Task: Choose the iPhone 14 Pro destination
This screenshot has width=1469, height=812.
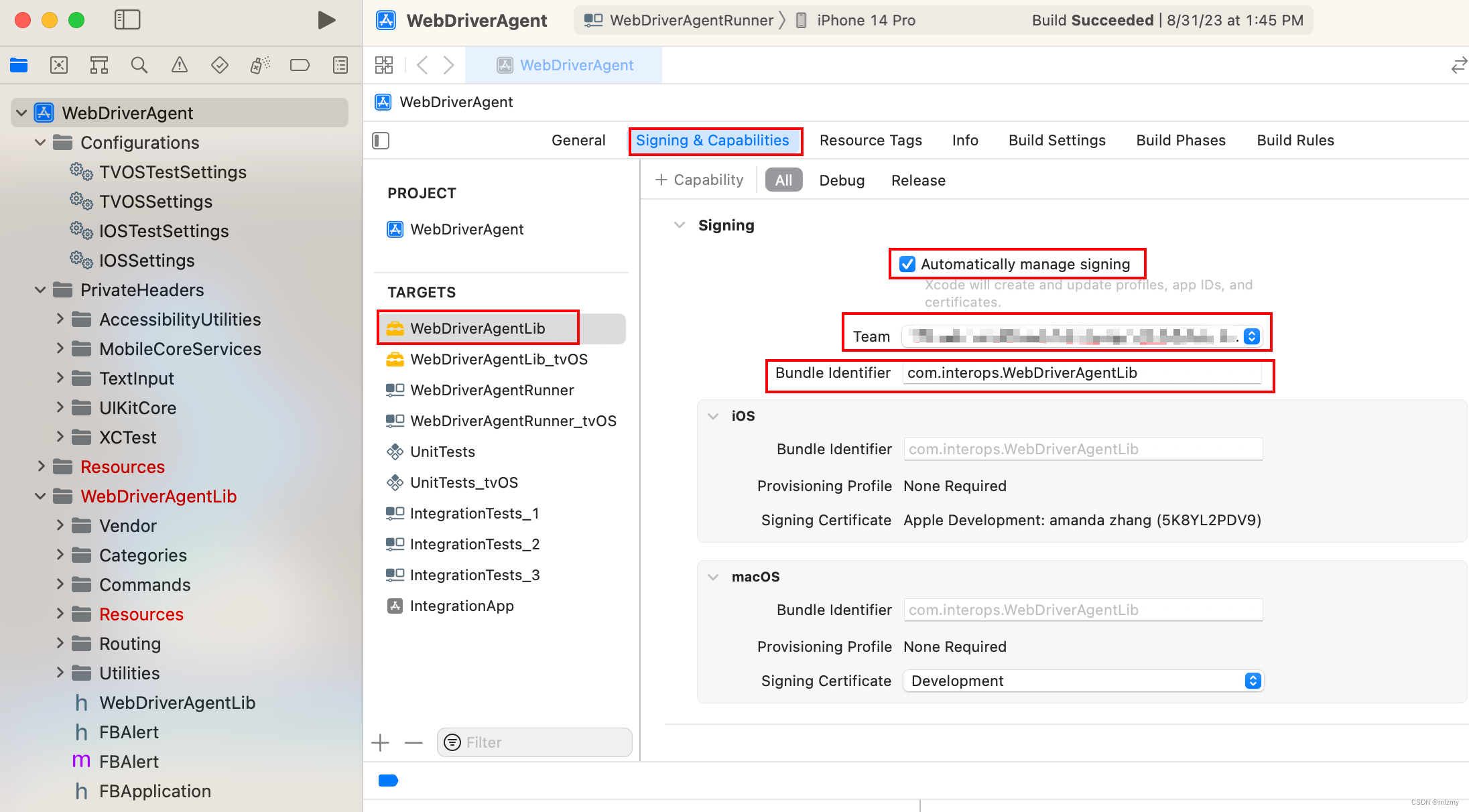Action: point(855,20)
